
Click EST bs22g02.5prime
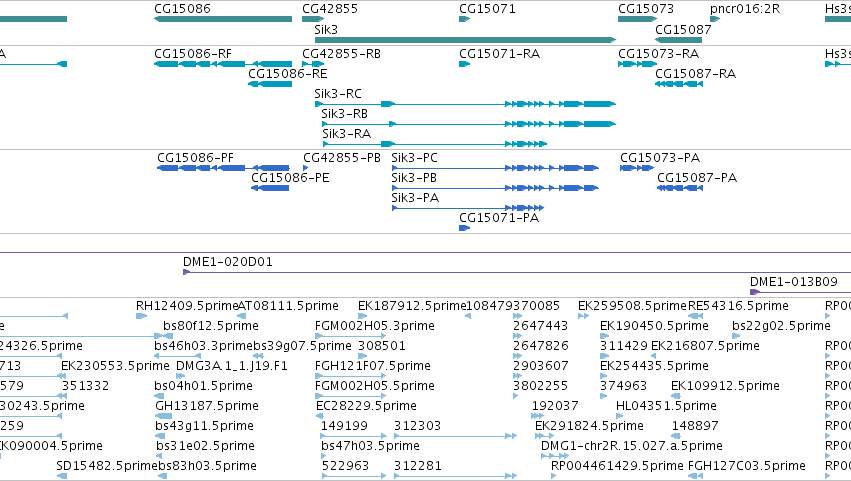[781, 326]
